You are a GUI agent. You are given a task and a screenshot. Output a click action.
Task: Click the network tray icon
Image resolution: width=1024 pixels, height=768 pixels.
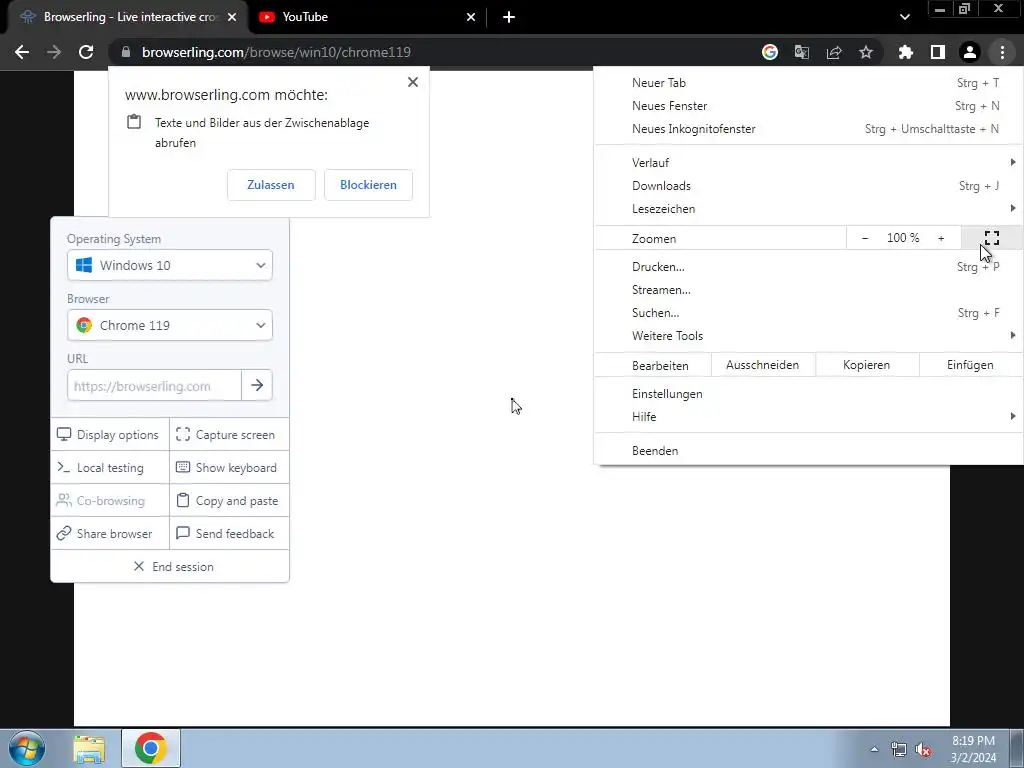(899, 750)
